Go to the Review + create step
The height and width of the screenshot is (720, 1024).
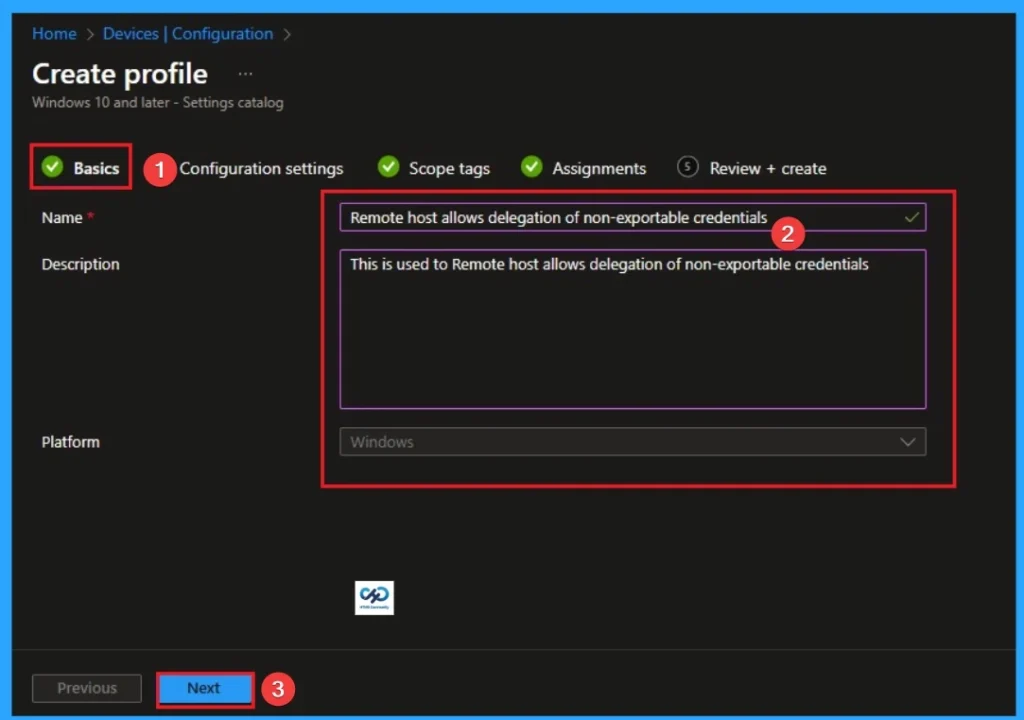(767, 168)
